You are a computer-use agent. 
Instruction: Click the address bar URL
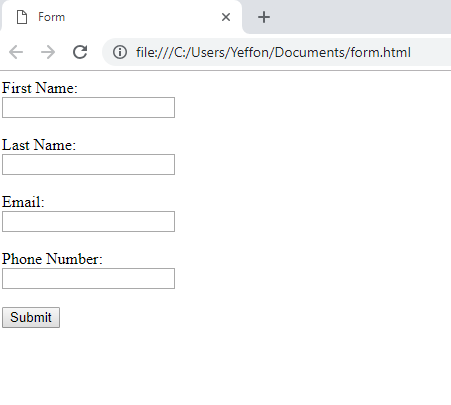click(x=273, y=52)
